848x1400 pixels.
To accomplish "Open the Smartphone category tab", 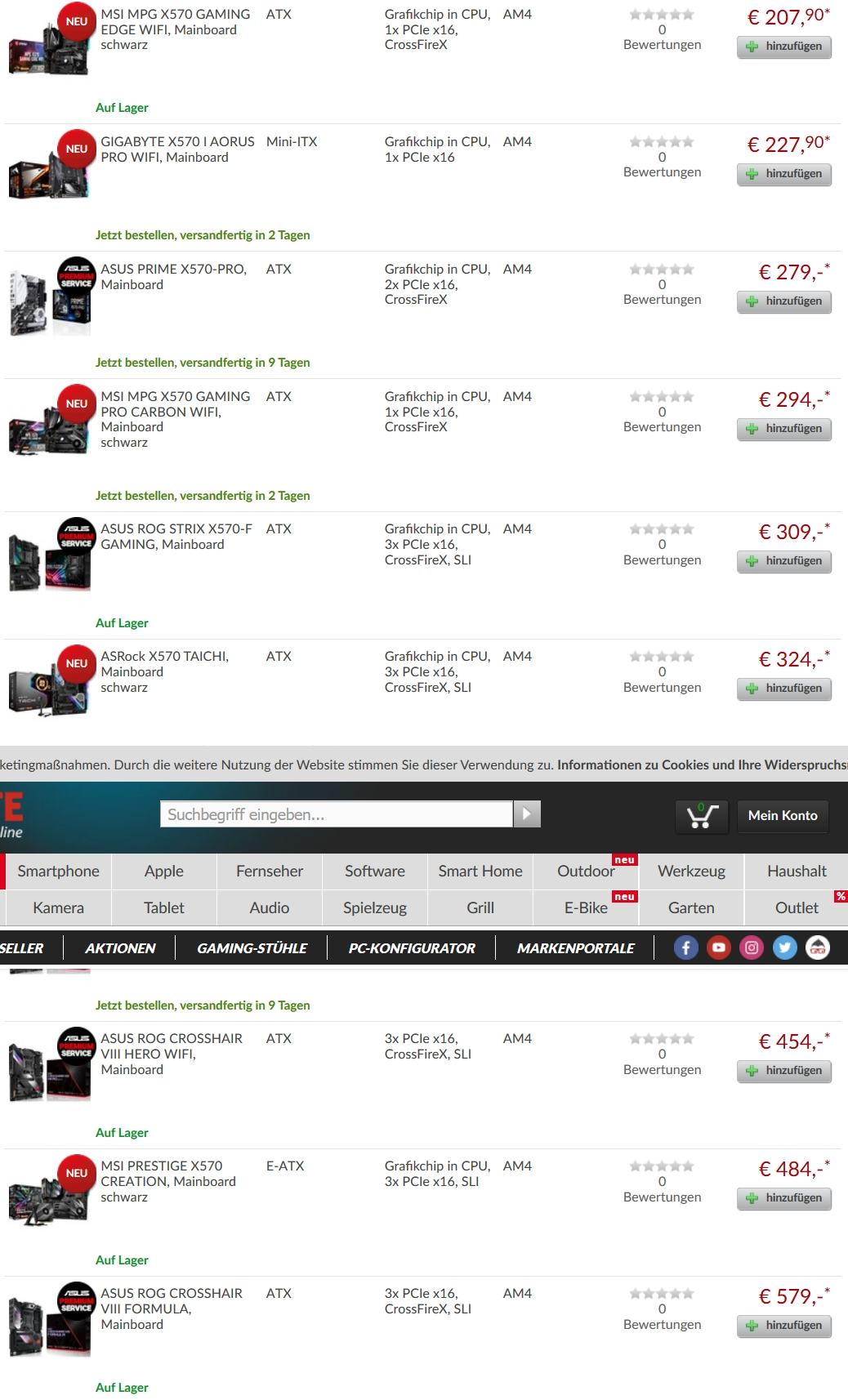I will [58, 871].
